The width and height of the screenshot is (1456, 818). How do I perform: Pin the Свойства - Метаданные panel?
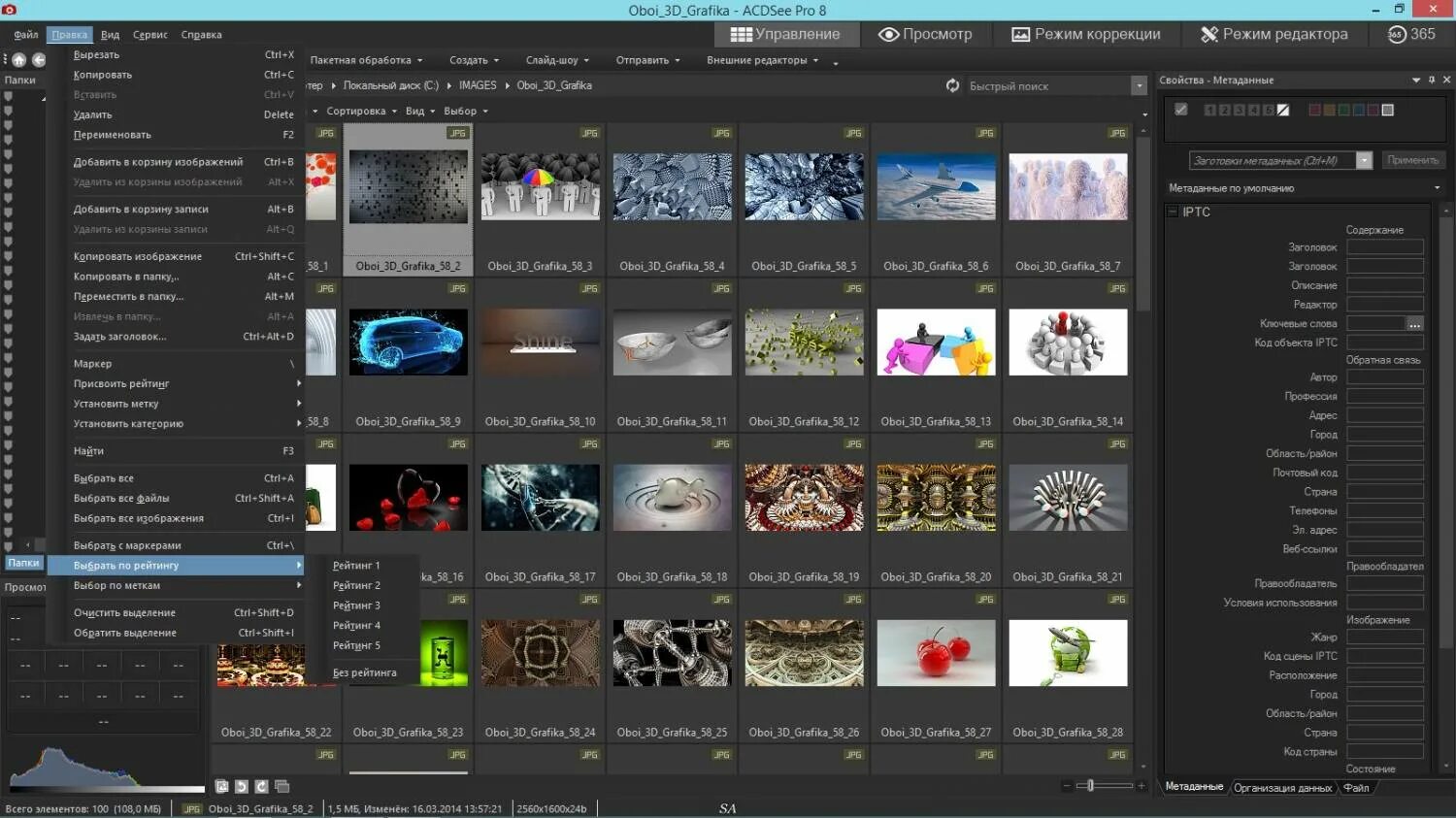tap(1431, 80)
